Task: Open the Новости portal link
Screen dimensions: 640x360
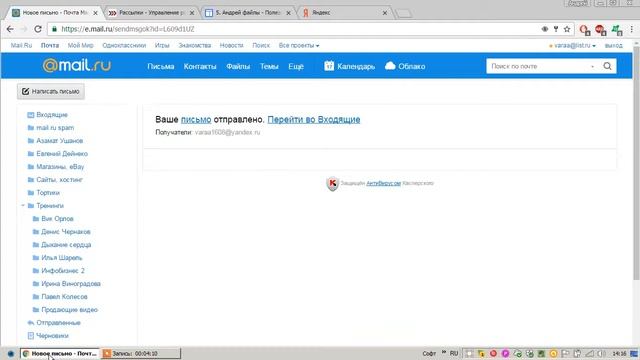Action: pyautogui.click(x=231, y=45)
